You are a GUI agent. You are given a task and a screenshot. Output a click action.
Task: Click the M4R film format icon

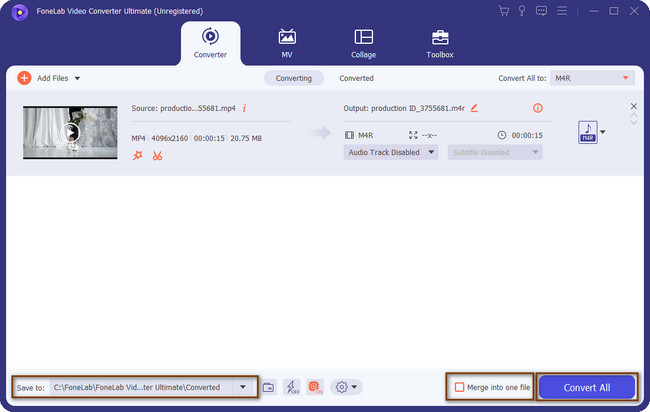click(349, 135)
